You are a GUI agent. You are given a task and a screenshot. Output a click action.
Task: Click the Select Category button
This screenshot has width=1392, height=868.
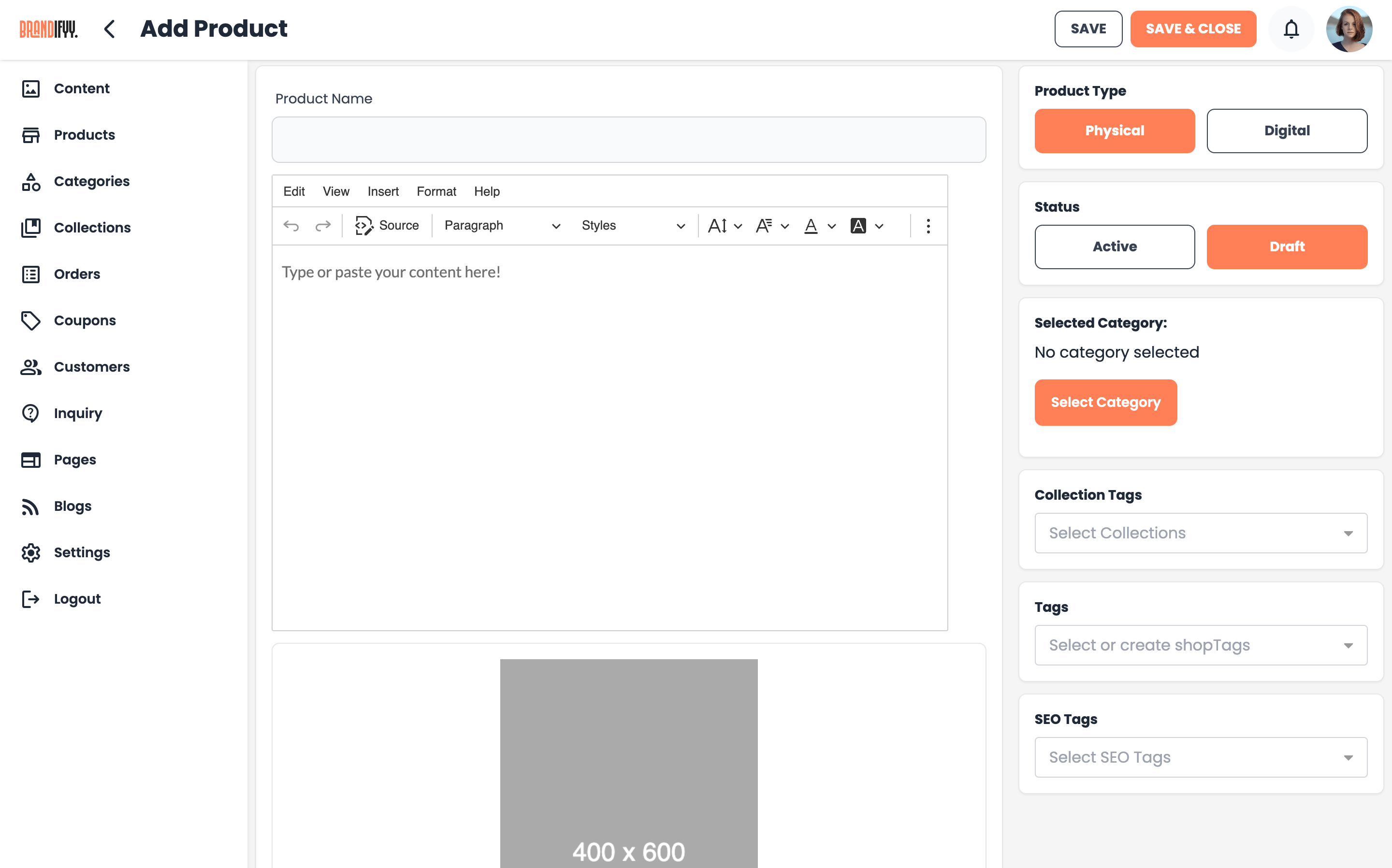(1105, 402)
